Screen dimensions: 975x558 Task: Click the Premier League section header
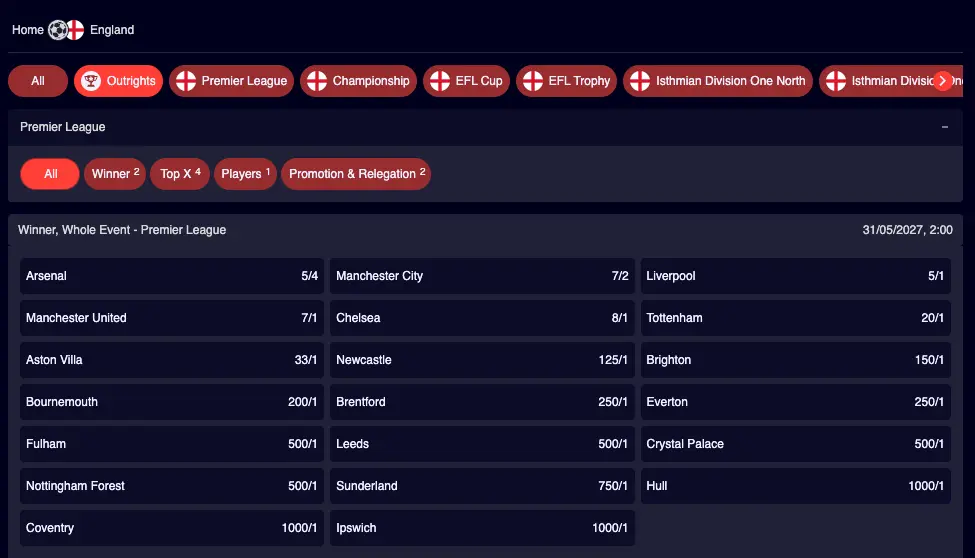click(485, 127)
